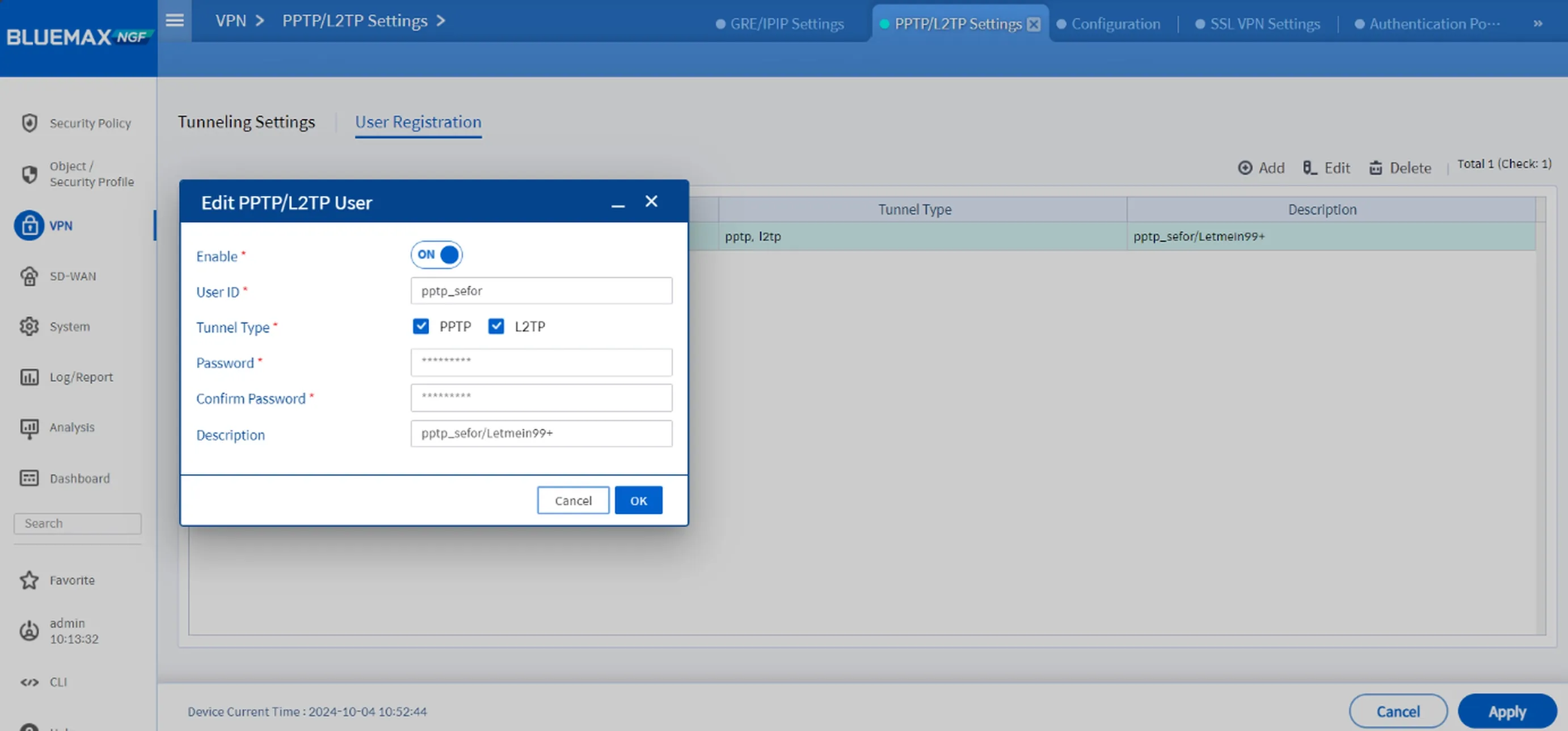Toggle the Enable ON switch
Viewport: 1568px width, 731px height.
point(436,255)
